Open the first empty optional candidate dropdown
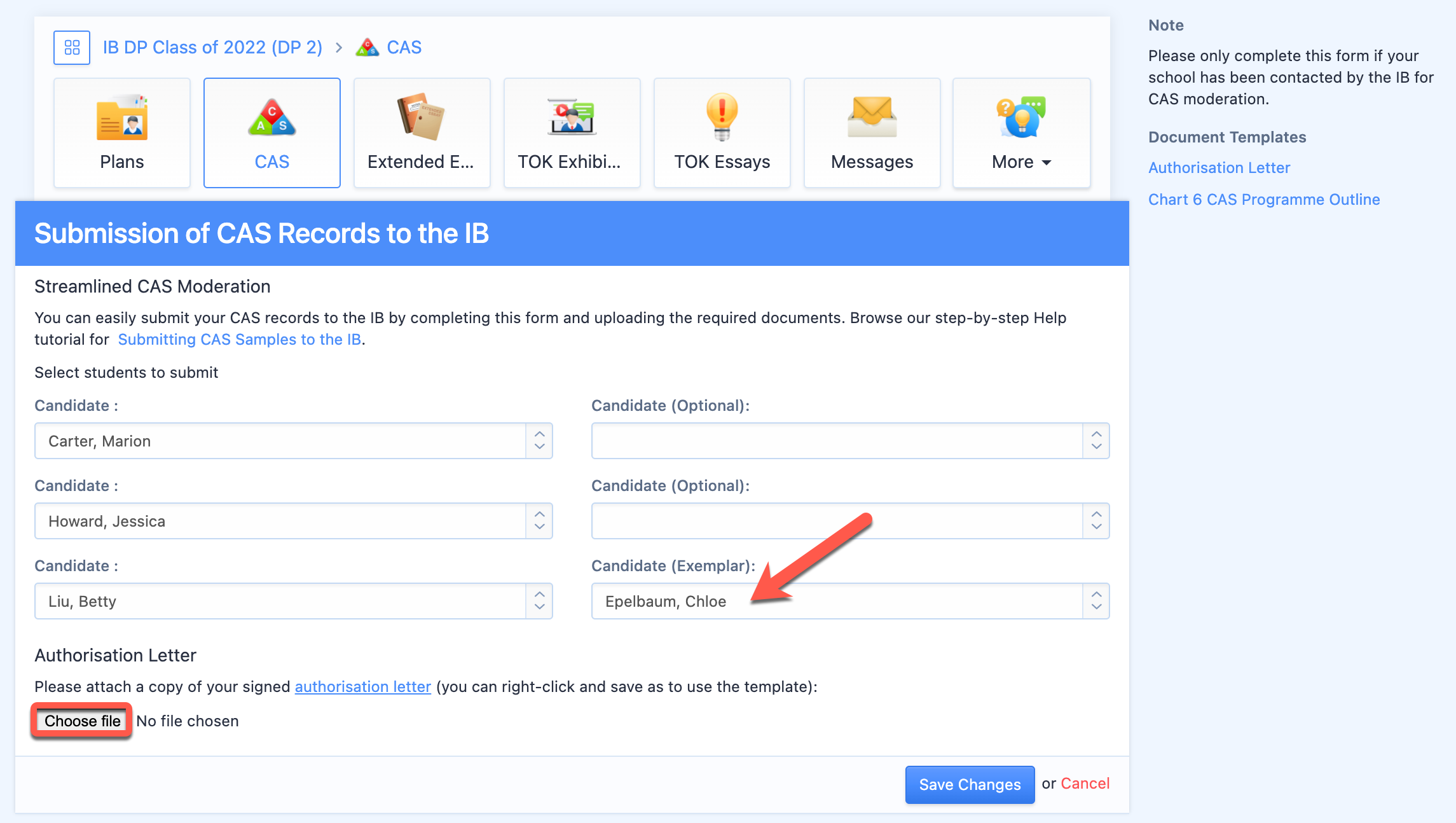The height and width of the screenshot is (823, 1456). click(x=850, y=441)
